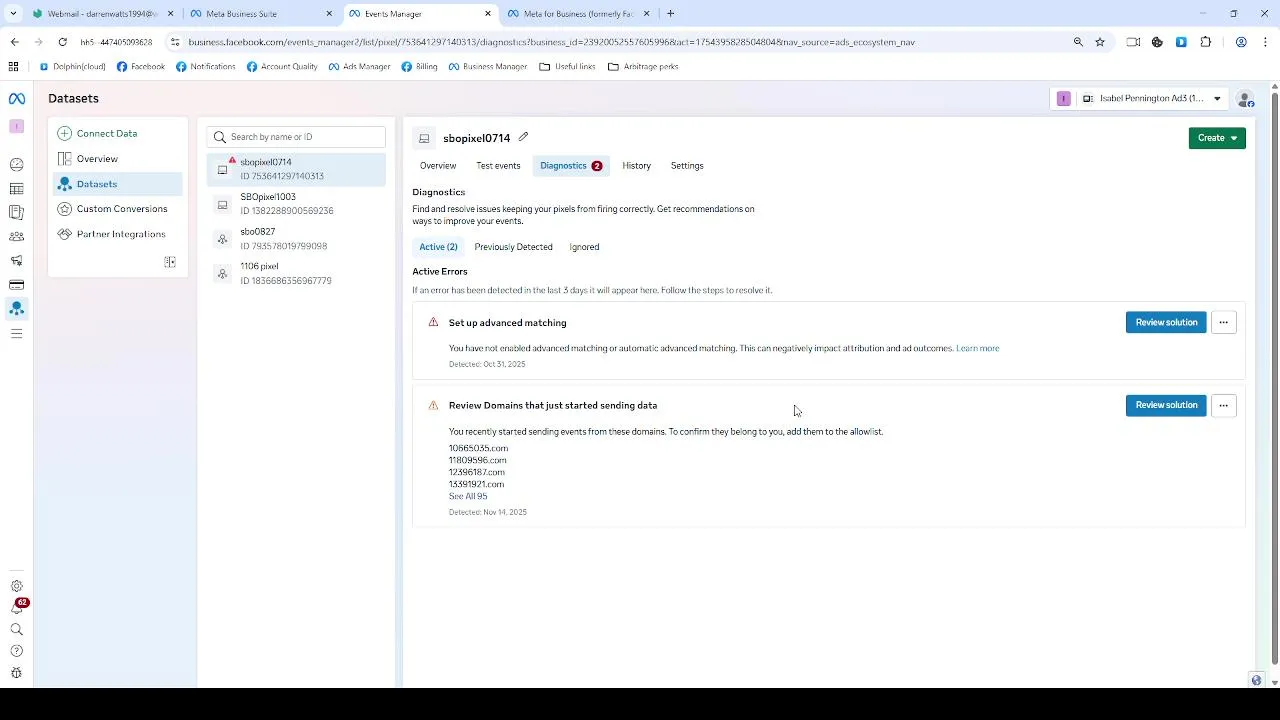Image resolution: width=1280 pixels, height=720 pixels.
Task: Follow the Learn more link
Action: pos(977,348)
